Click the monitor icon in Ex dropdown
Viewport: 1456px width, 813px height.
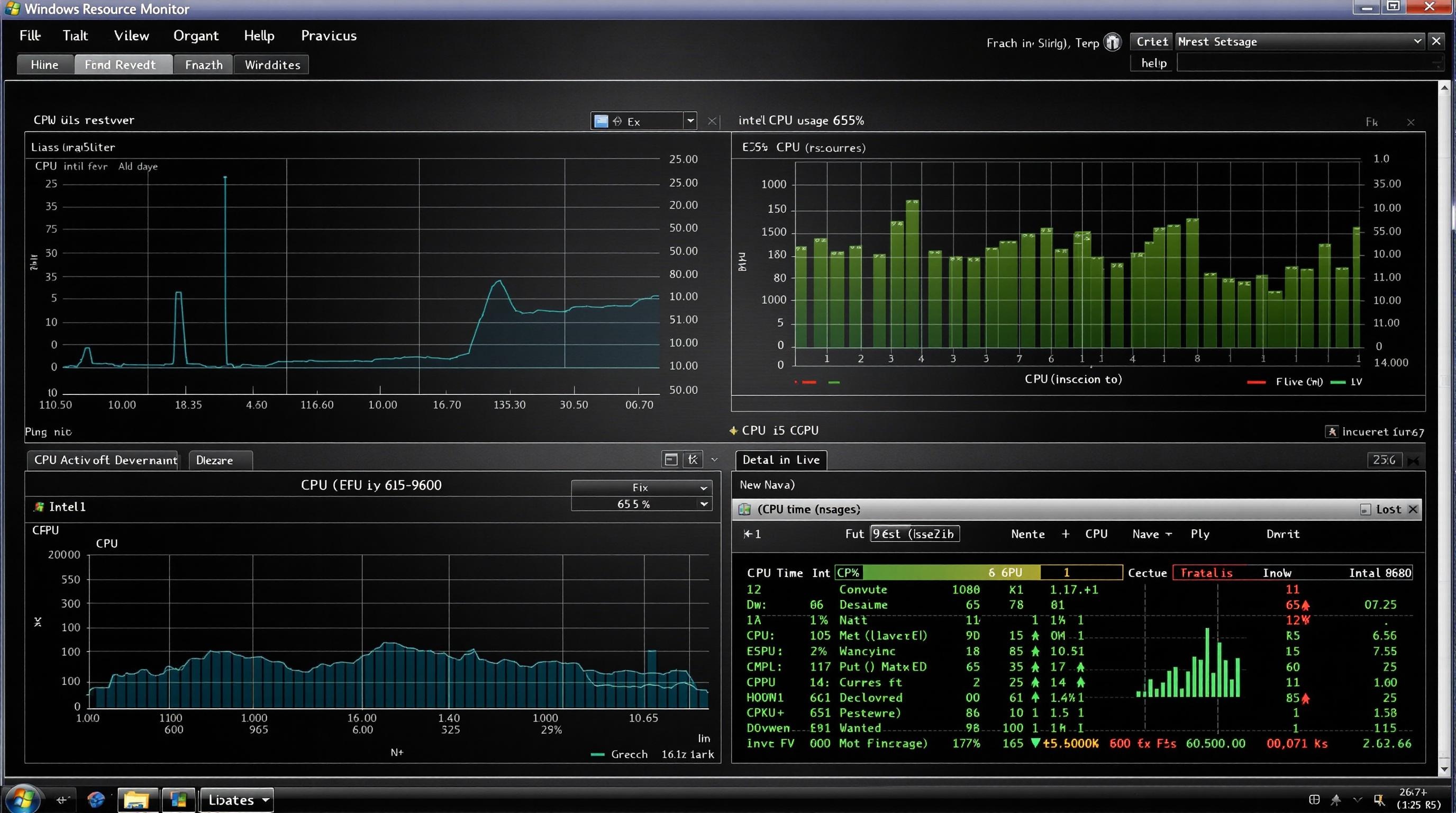(602, 121)
